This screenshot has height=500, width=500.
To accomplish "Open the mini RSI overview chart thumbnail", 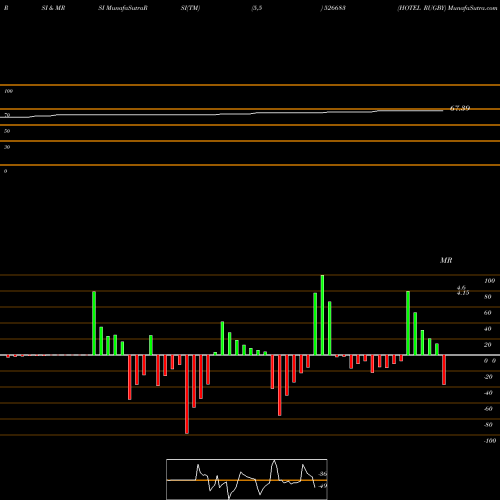I will coord(247,479).
